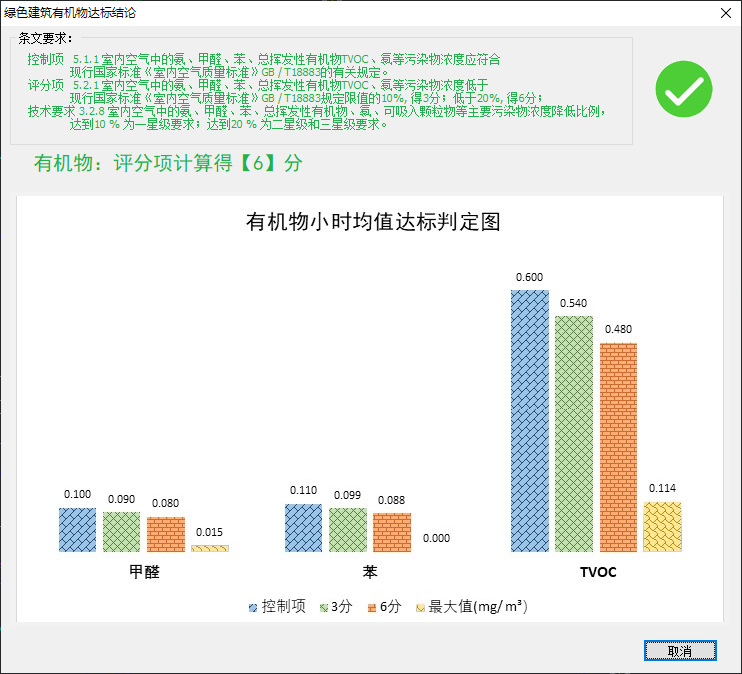Select the TVOC orange bar labeled 0.480

[x=618, y=447]
